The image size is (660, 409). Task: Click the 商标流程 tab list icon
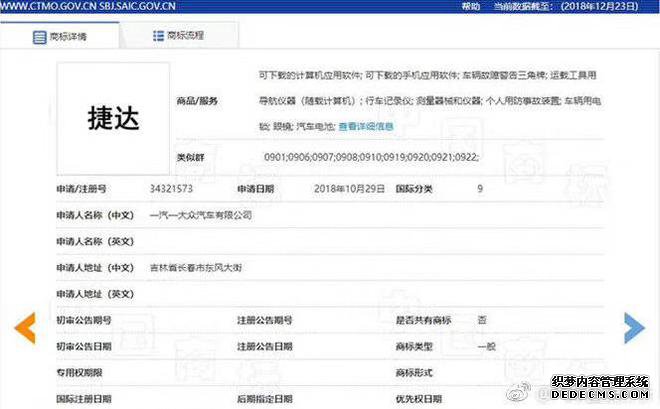[x=158, y=36]
